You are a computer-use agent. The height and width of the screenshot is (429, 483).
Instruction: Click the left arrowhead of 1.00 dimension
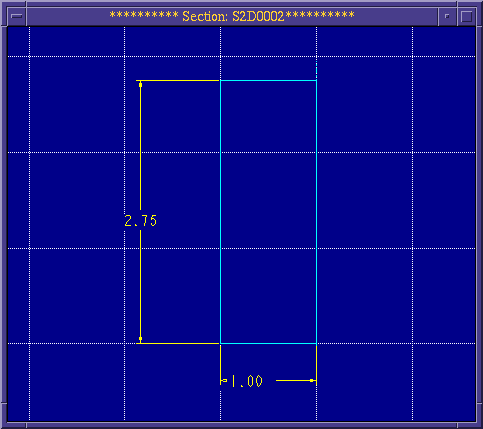tap(224, 380)
